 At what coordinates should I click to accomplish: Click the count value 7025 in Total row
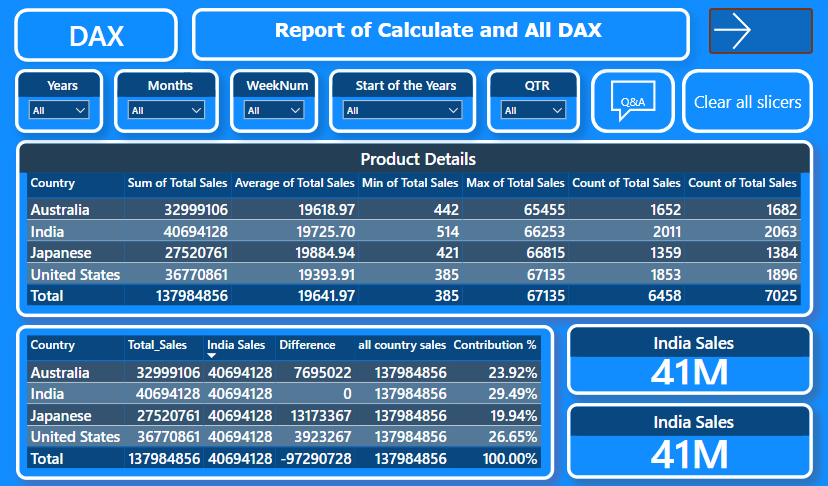780,296
